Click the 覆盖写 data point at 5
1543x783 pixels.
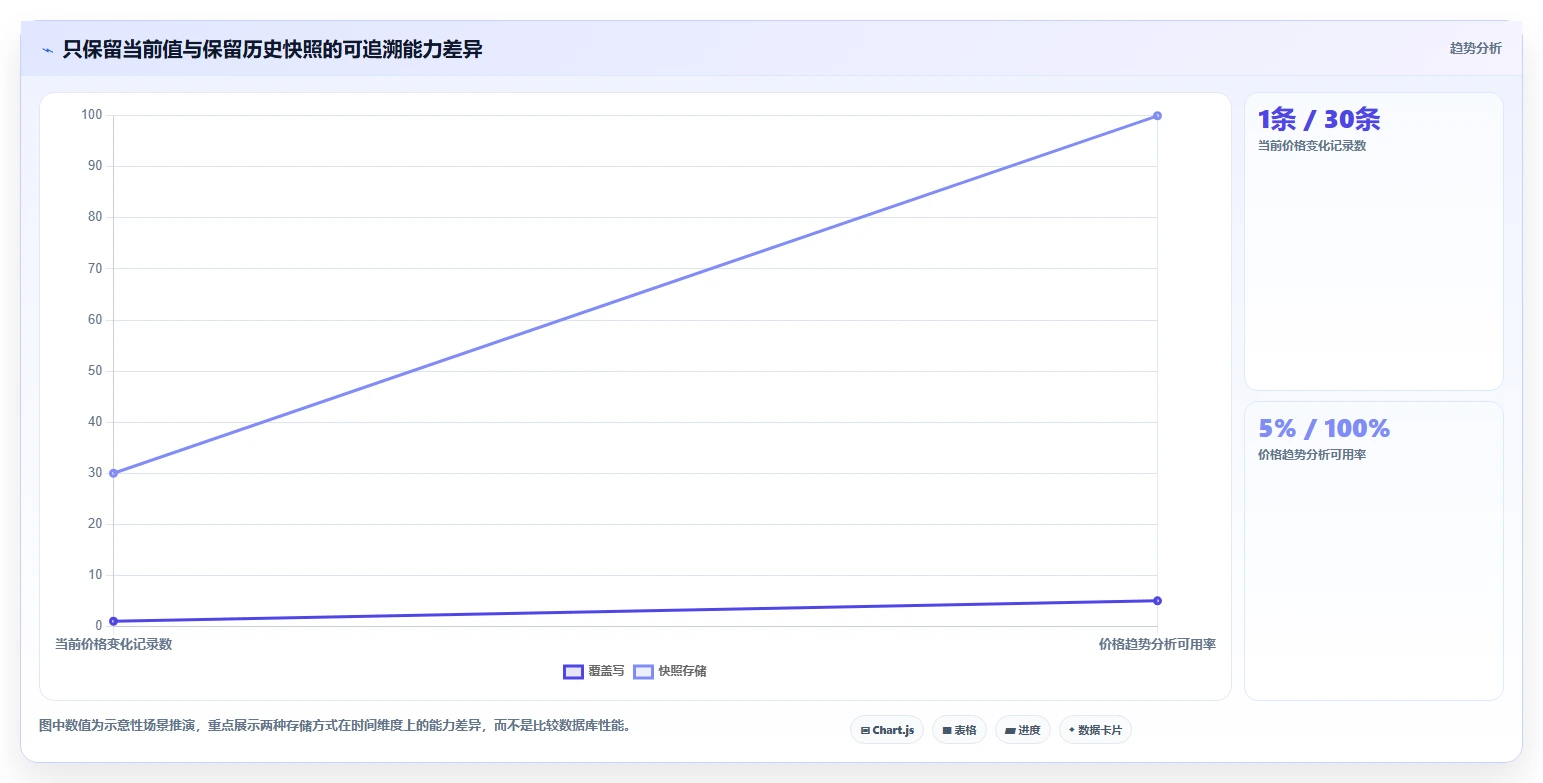click(1157, 600)
